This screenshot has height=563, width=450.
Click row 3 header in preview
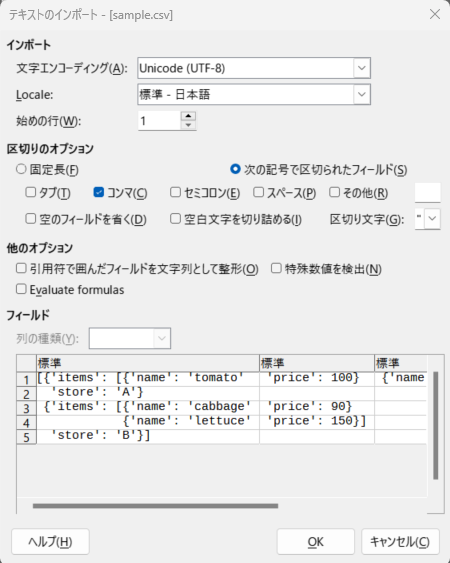[x=26, y=408]
